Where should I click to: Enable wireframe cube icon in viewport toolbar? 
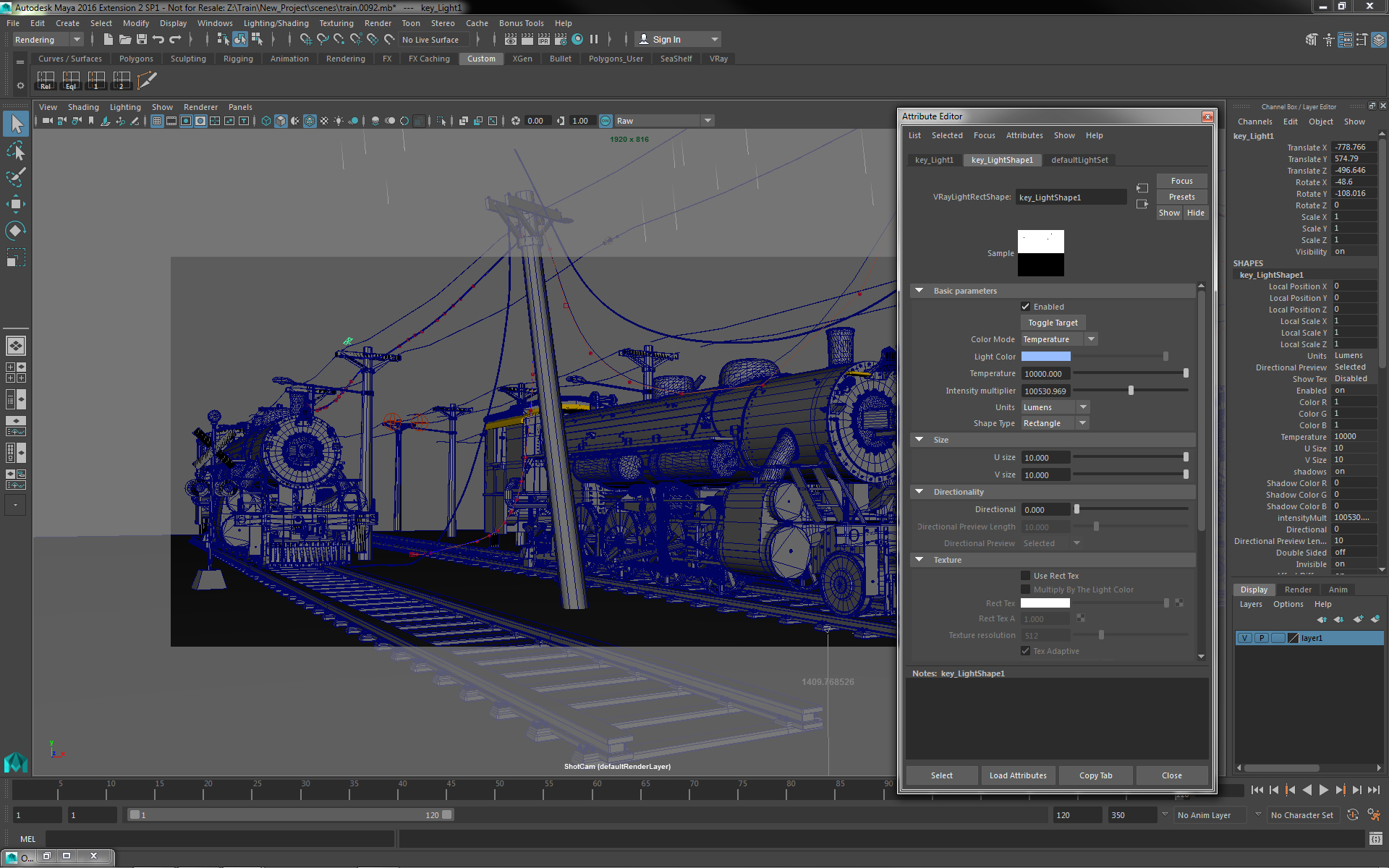(266, 121)
